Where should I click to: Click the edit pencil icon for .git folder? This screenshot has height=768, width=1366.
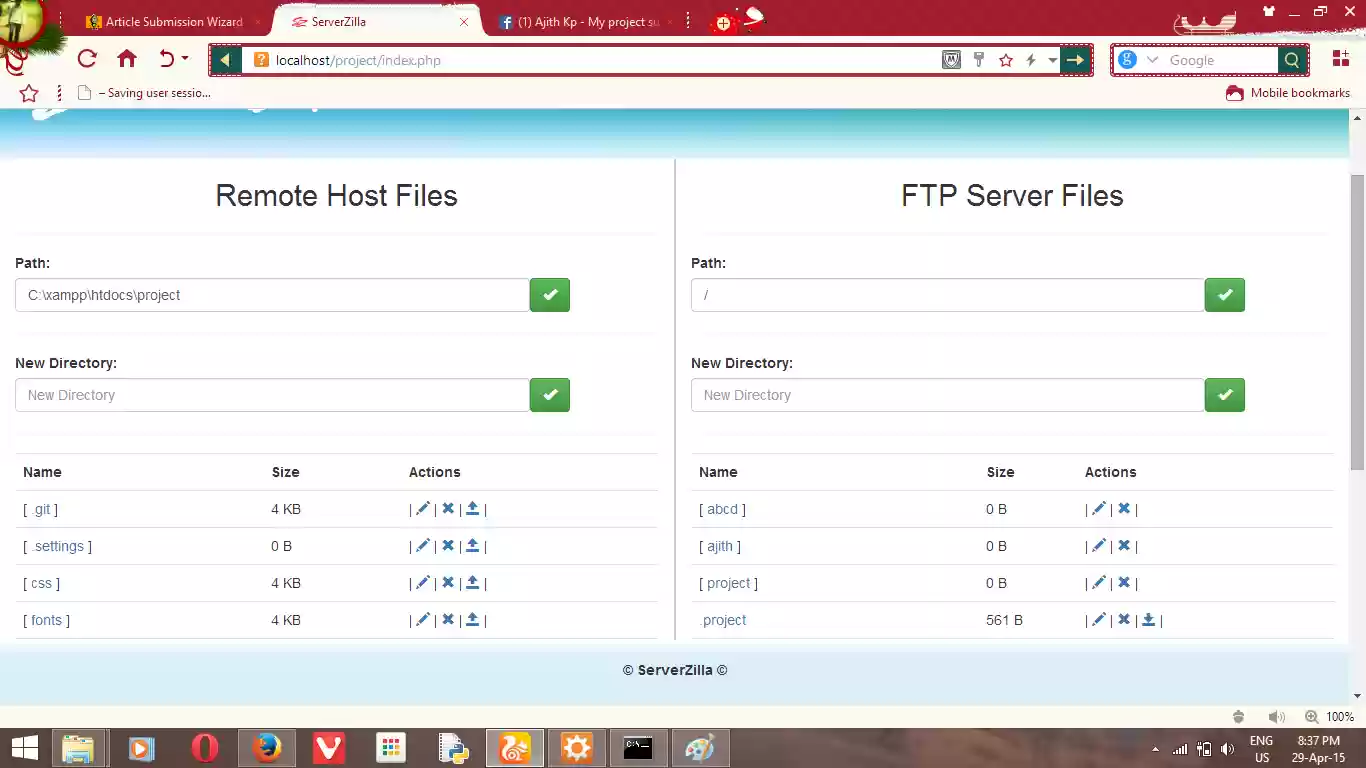point(422,509)
